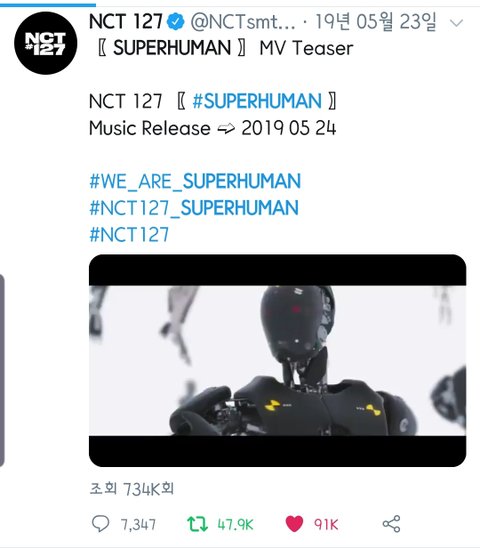Click the reply speech bubble icon

[100, 524]
